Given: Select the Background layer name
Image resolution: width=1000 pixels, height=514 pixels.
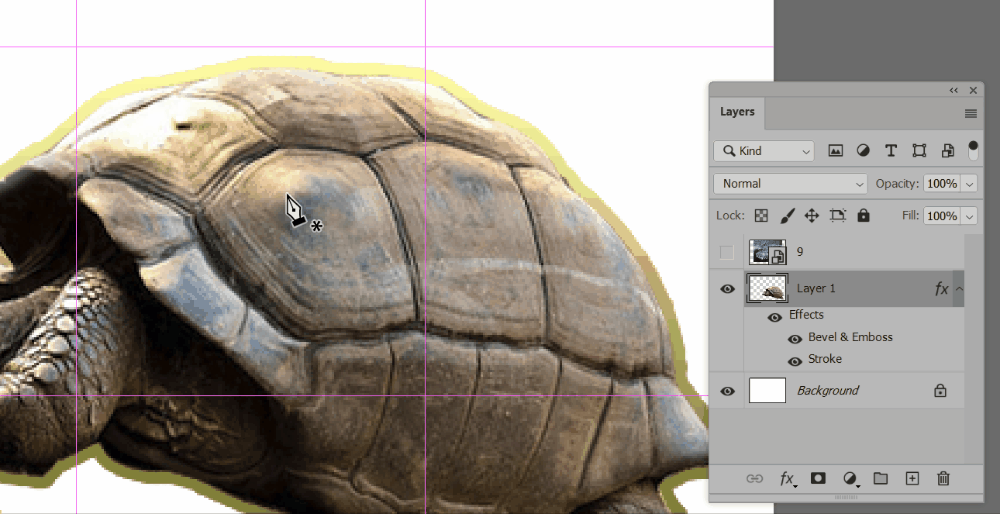Looking at the screenshot, I should [828, 390].
